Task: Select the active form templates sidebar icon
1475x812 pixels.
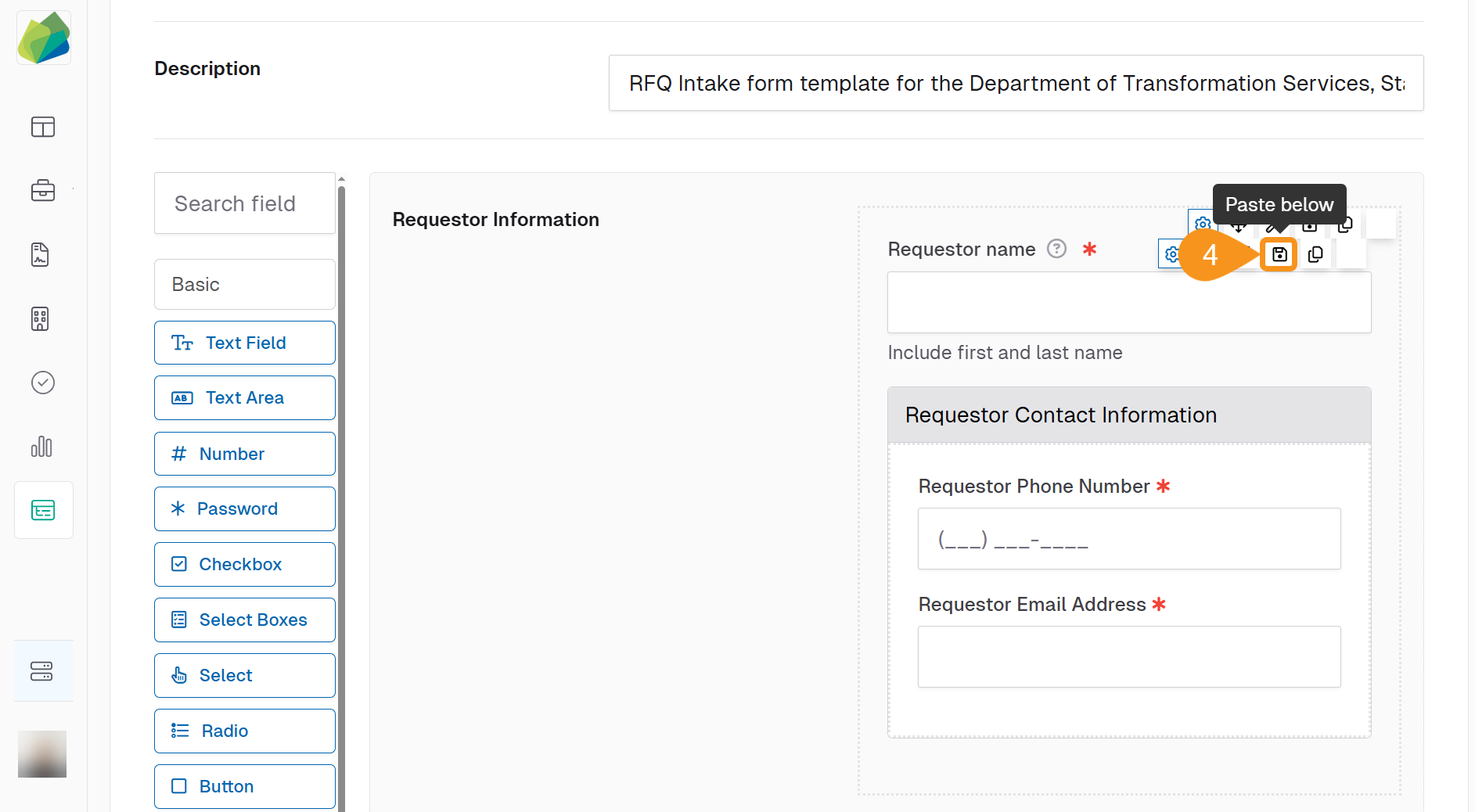Action: [43, 510]
